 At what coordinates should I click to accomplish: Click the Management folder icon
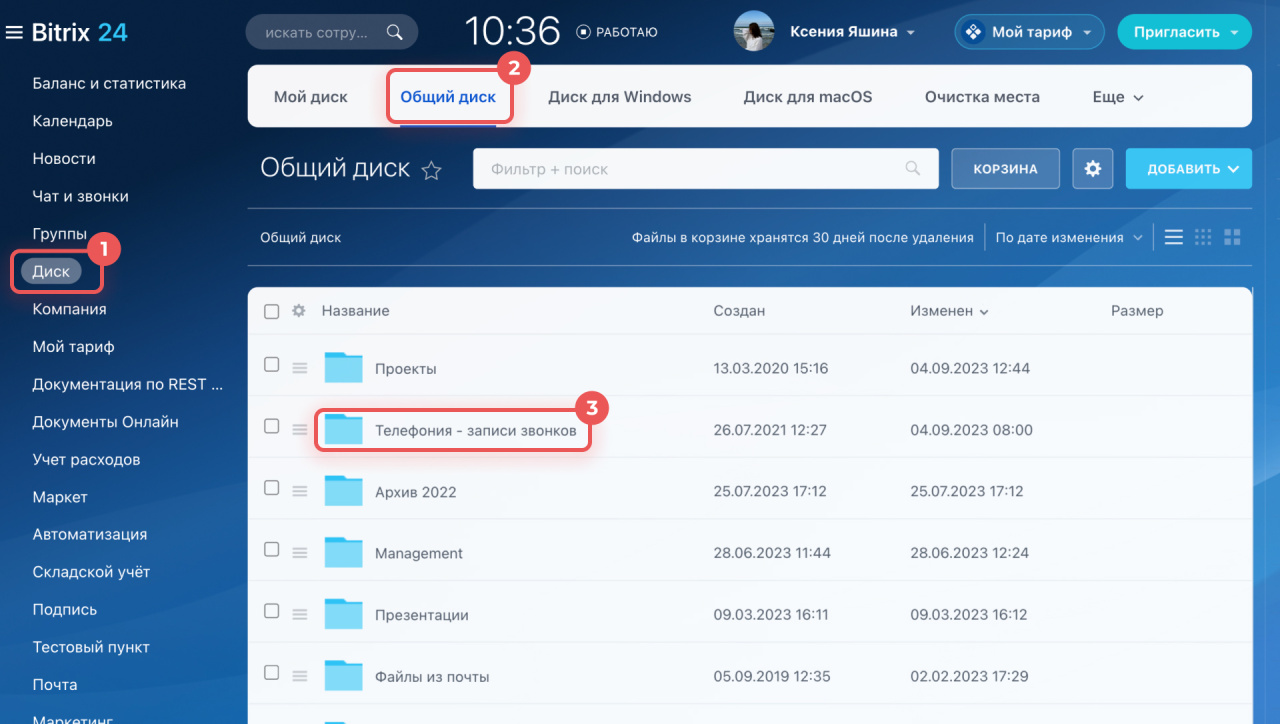point(343,553)
